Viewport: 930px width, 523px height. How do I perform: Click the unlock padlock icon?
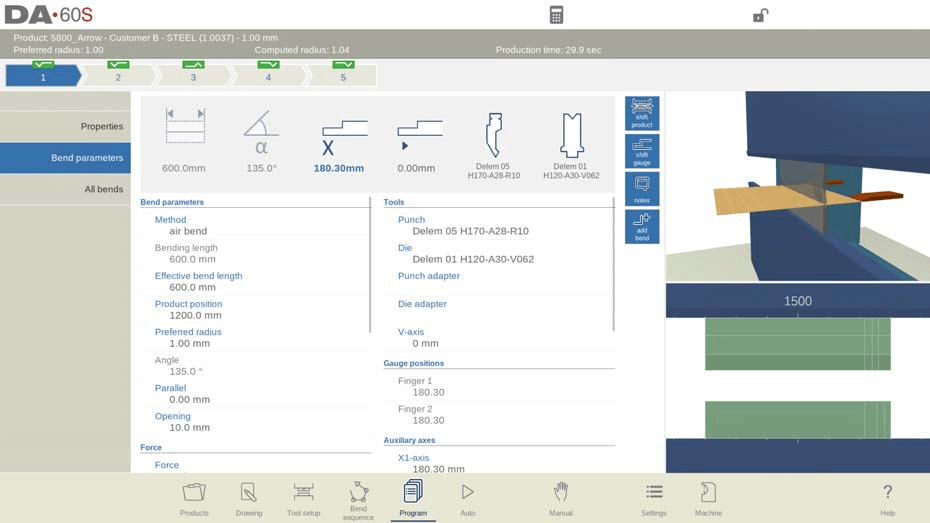tap(760, 15)
